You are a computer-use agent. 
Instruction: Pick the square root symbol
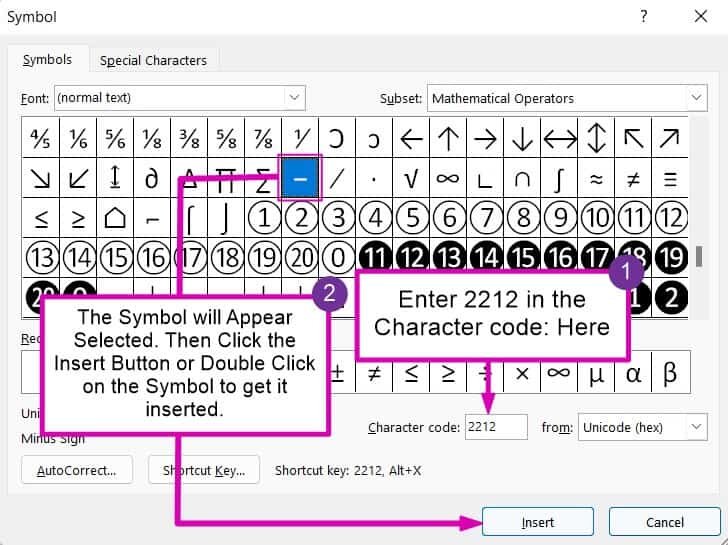coord(411,178)
